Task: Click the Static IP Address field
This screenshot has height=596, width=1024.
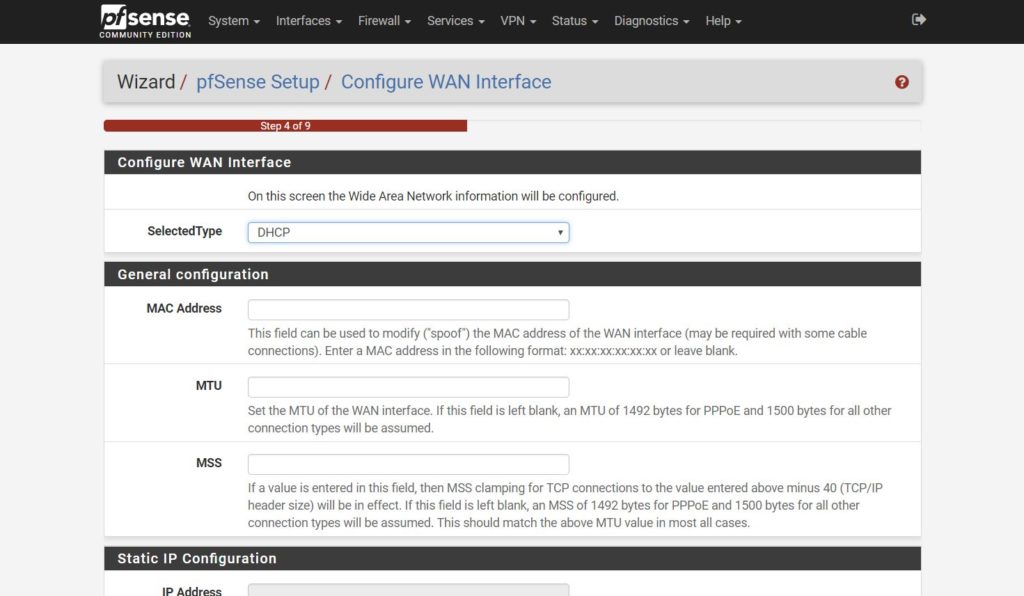Action: point(408,590)
